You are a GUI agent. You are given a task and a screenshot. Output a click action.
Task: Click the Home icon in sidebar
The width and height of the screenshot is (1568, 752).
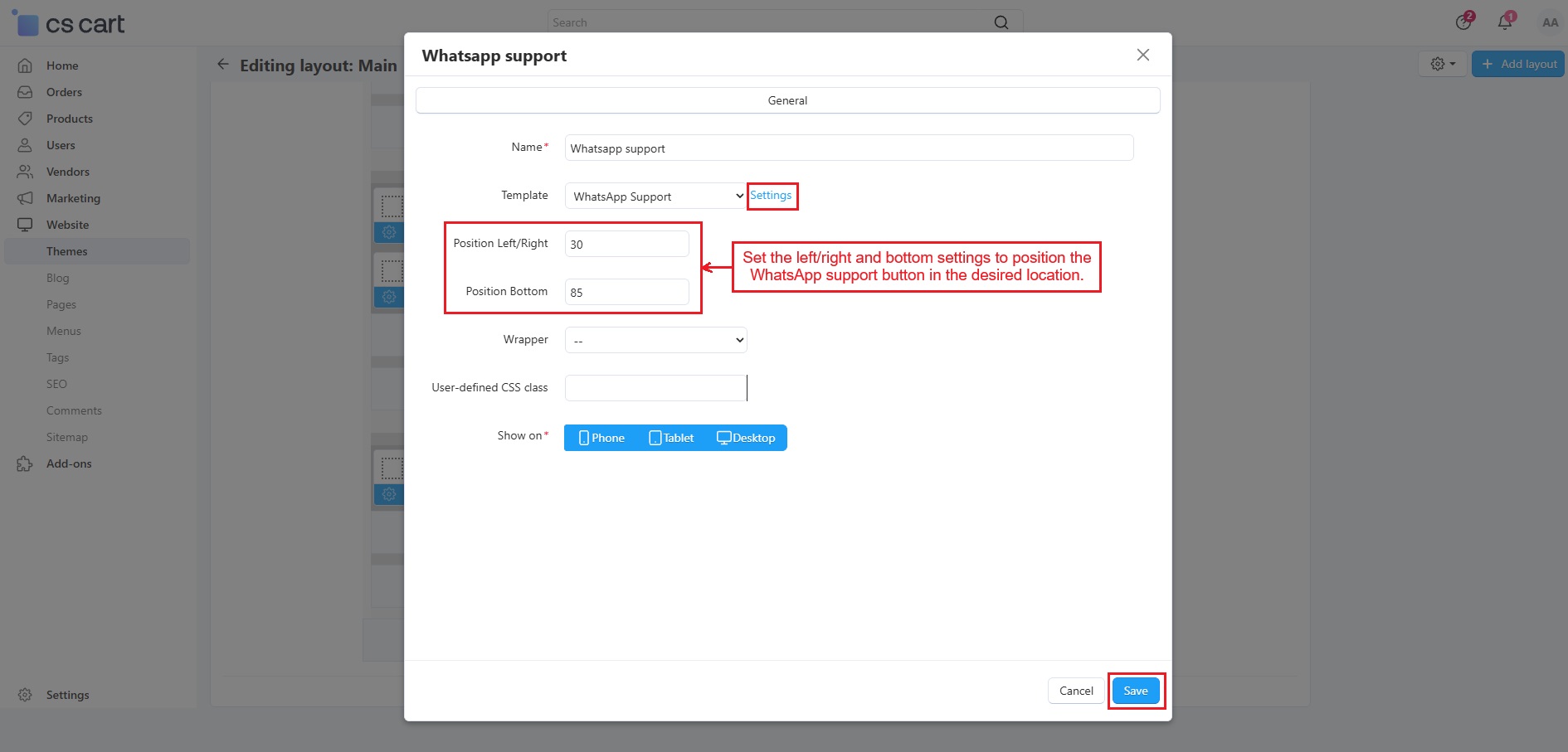(25, 65)
